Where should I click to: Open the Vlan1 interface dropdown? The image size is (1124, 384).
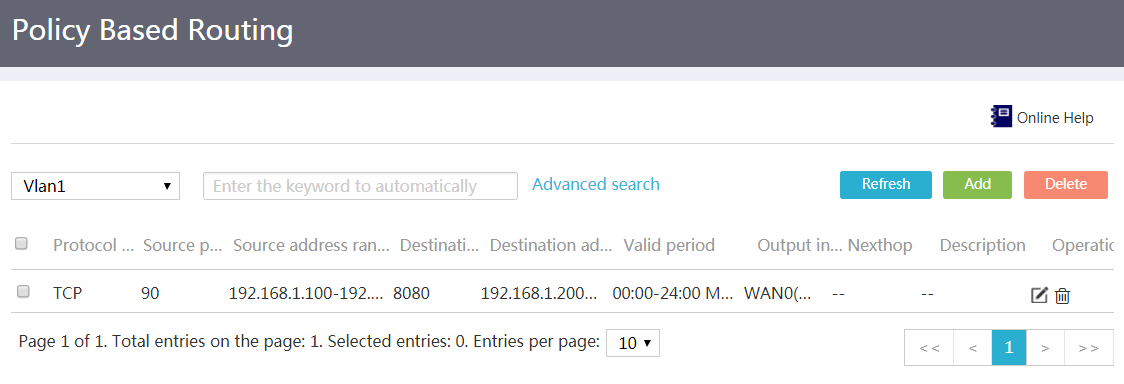(95, 186)
